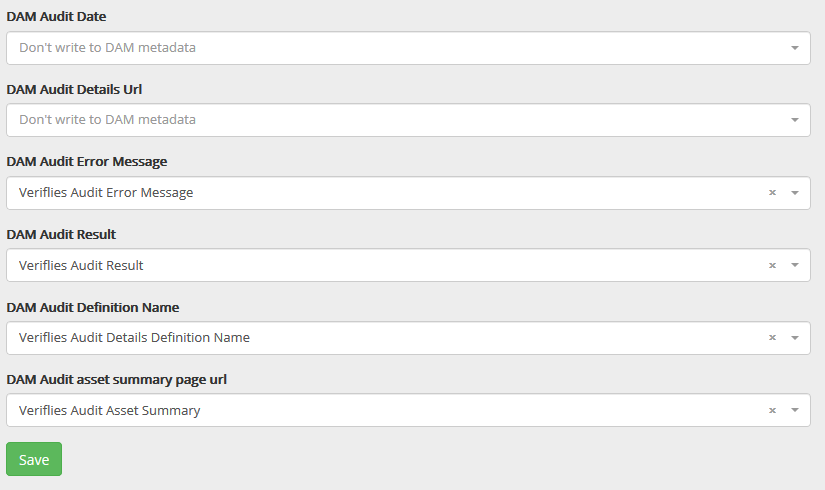Clear the Veriflies Audit Error Message selection
Image resolution: width=825 pixels, height=490 pixels.
(x=772, y=193)
